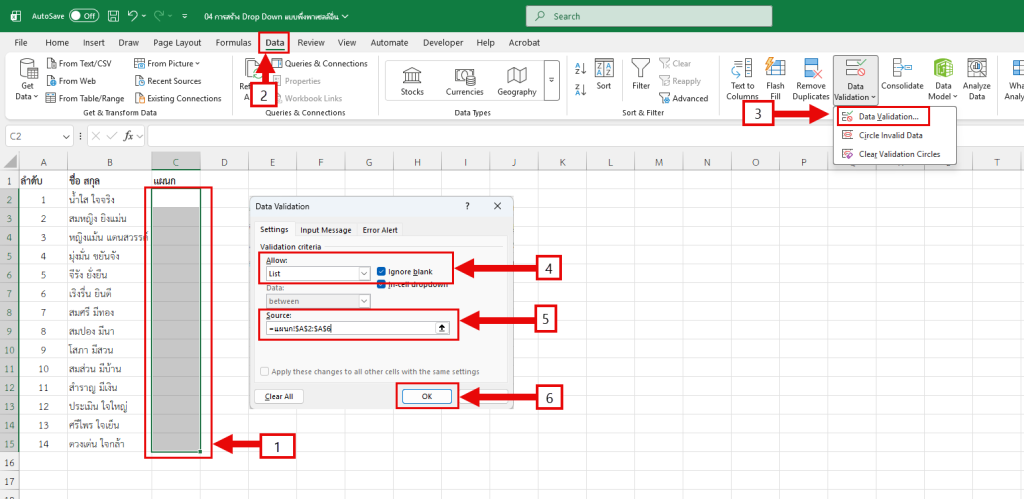Viewport: 1024px width, 499px height.
Task: Open the Formulas tab
Action: pyautogui.click(x=233, y=42)
